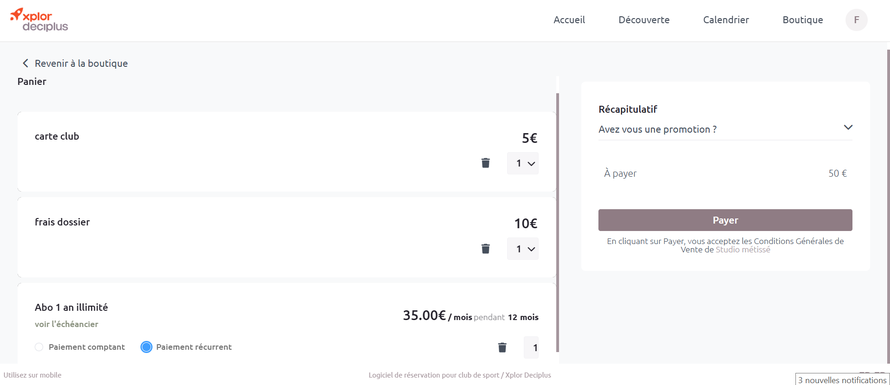Open the Calendrier page
Screen dimensions: 890x385
(726, 20)
